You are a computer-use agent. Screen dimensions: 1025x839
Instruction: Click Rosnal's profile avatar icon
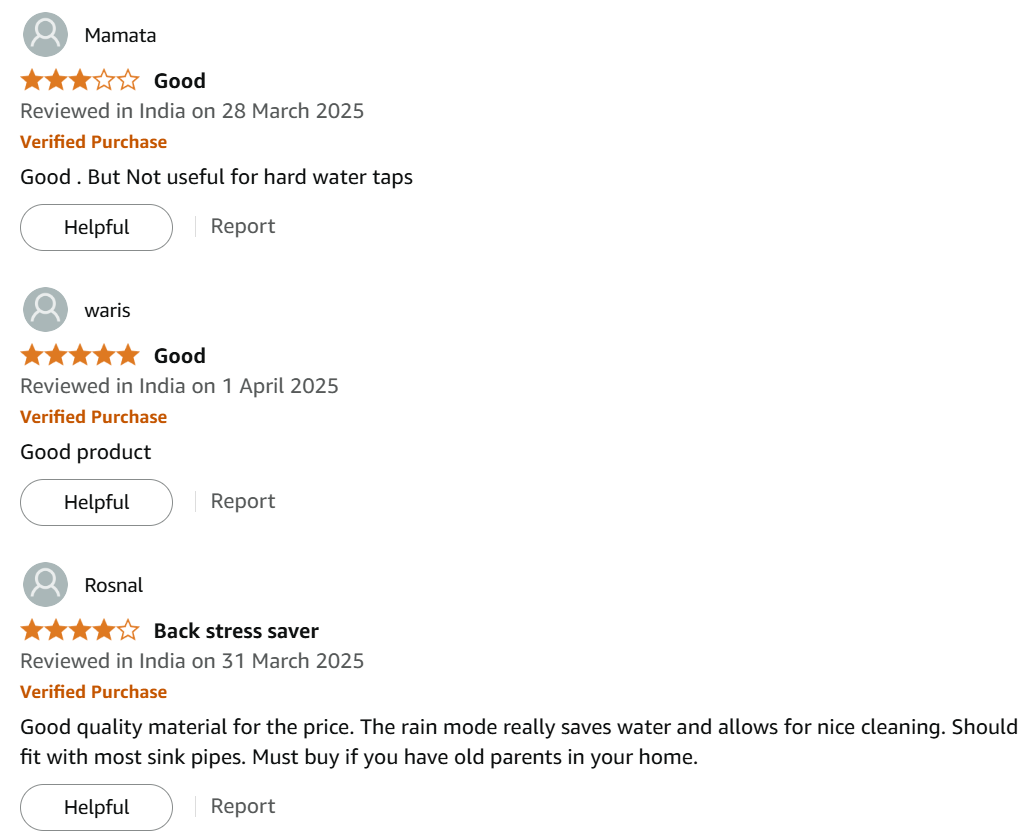tap(45, 585)
